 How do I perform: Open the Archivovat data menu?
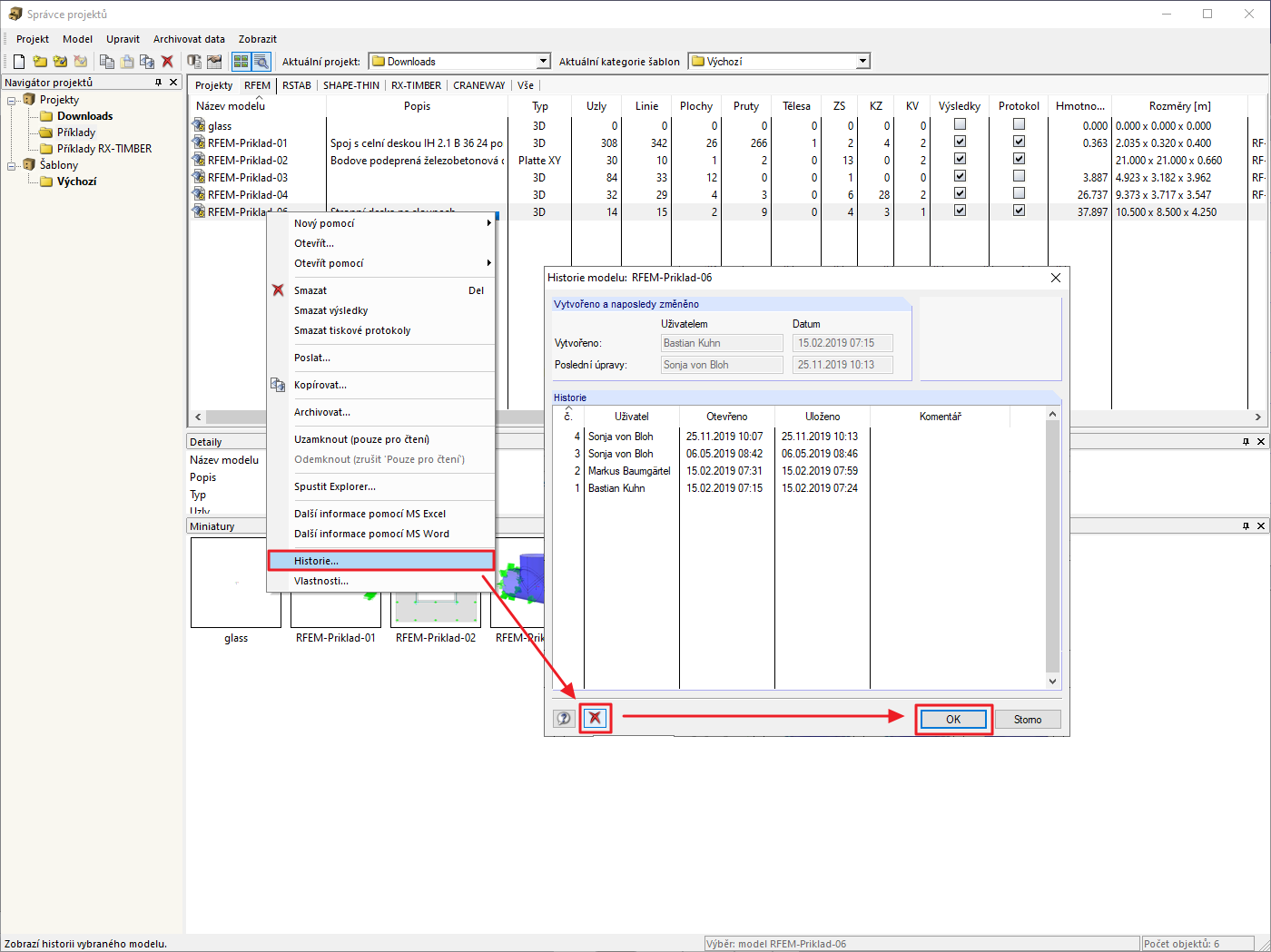click(x=189, y=39)
